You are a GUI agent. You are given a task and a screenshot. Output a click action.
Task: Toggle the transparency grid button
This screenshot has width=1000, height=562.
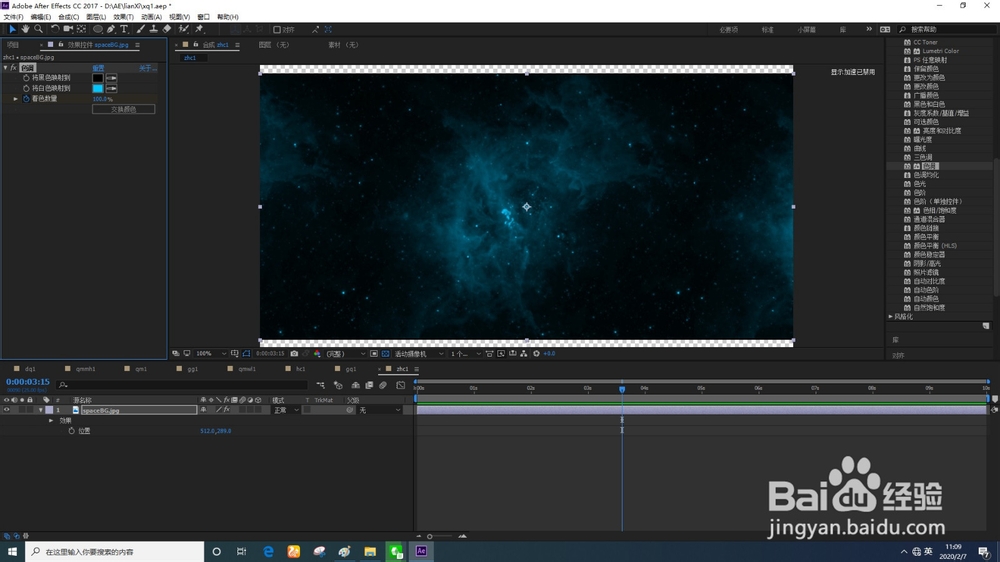point(385,353)
